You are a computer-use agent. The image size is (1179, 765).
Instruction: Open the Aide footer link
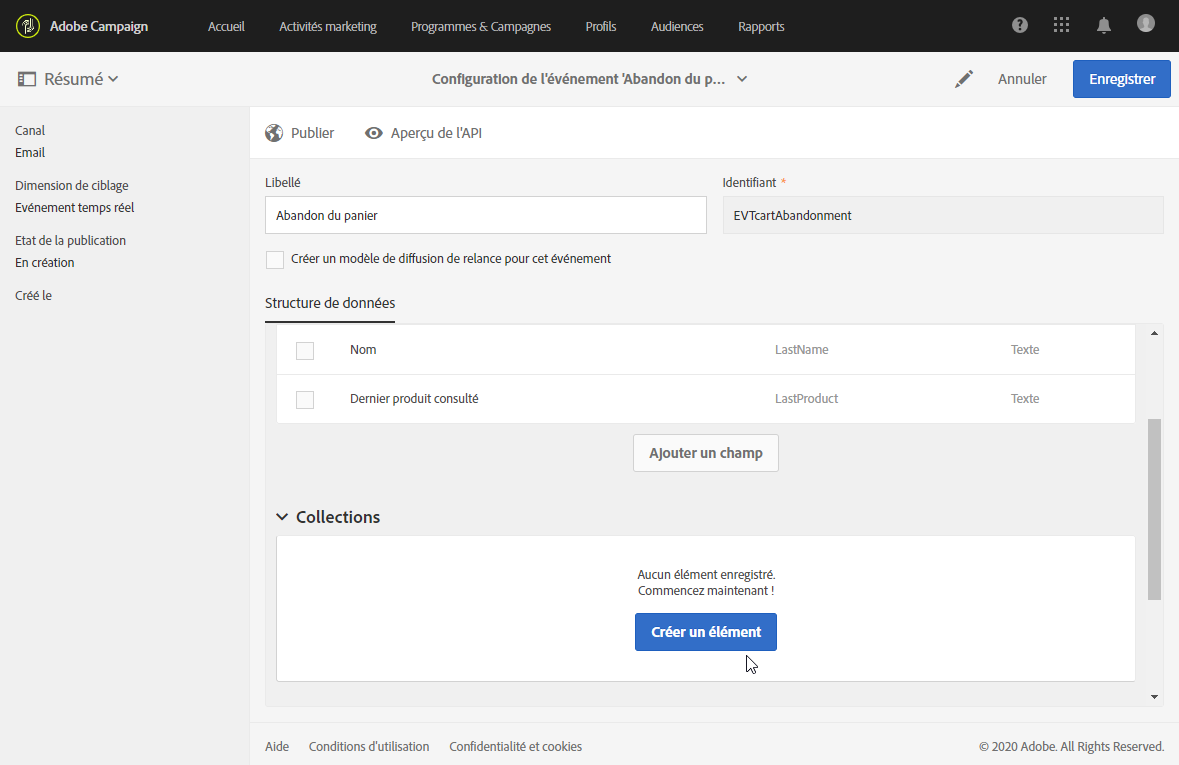[277, 746]
